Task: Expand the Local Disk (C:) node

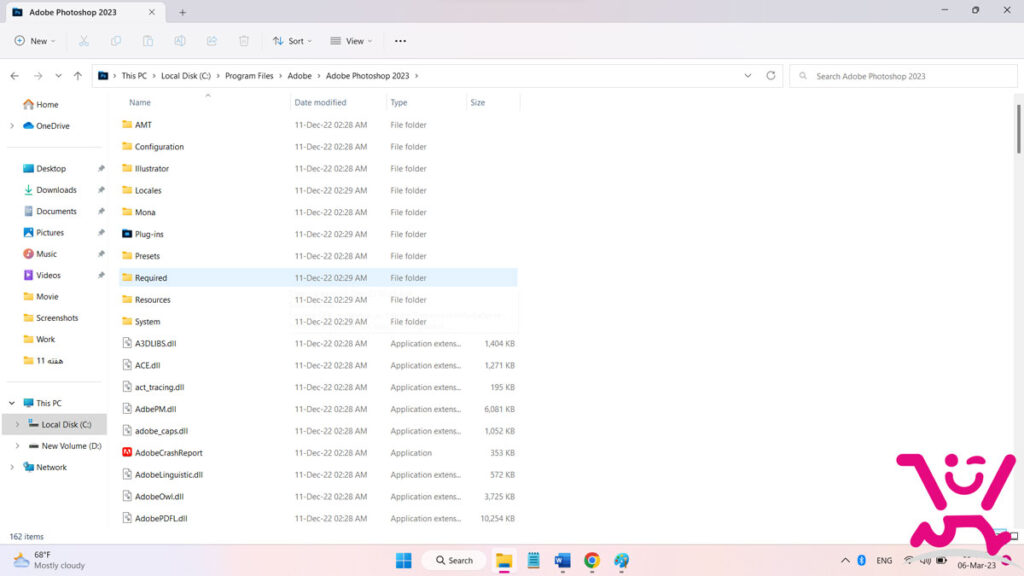Action: click(x=18, y=424)
